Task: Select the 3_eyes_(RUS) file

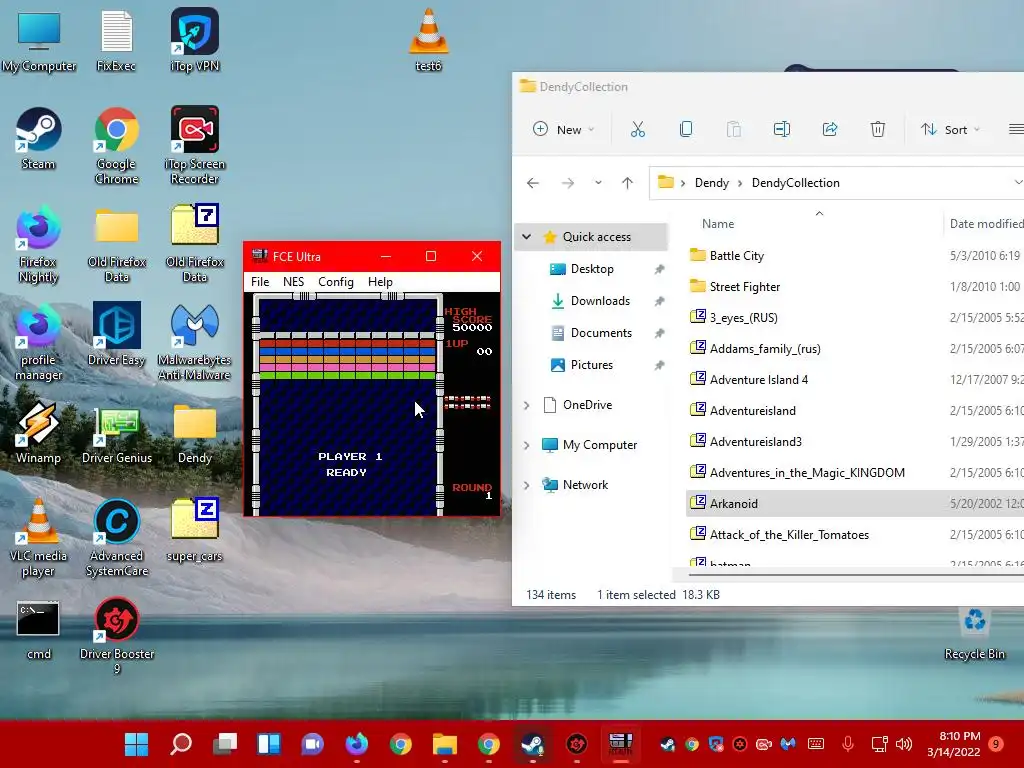Action: pyautogui.click(x=743, y=318)
